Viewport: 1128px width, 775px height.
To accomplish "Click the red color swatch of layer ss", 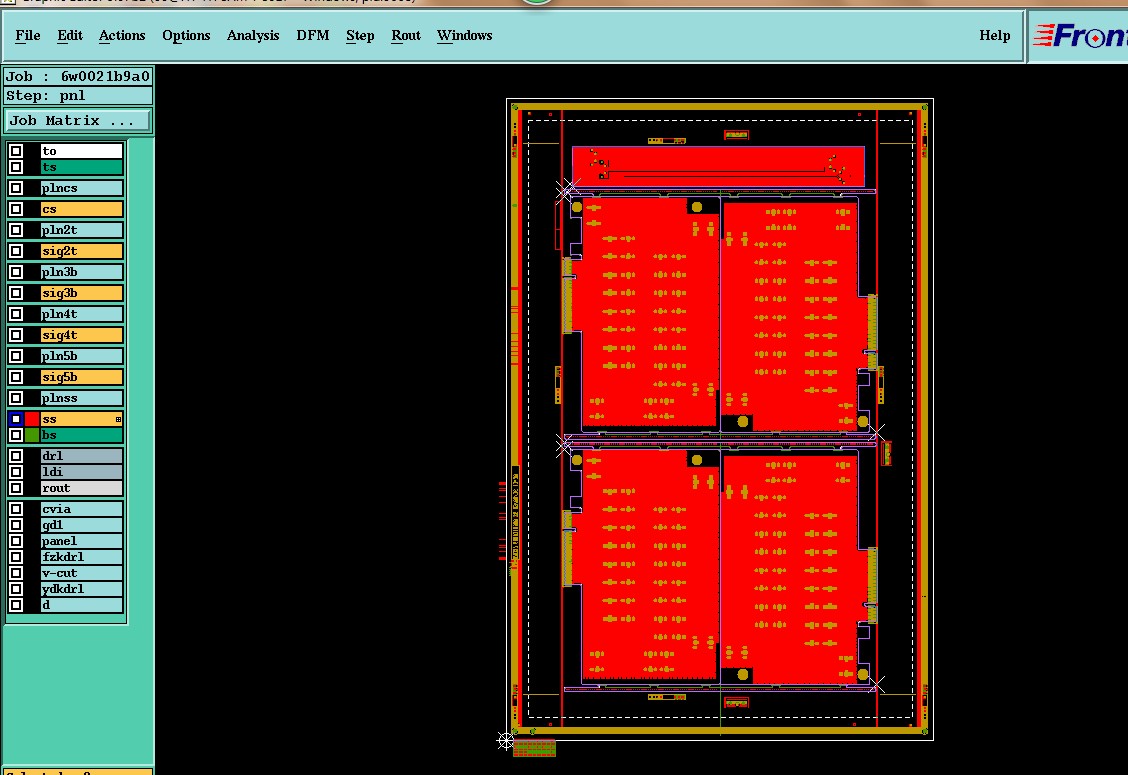I will 32,419.
